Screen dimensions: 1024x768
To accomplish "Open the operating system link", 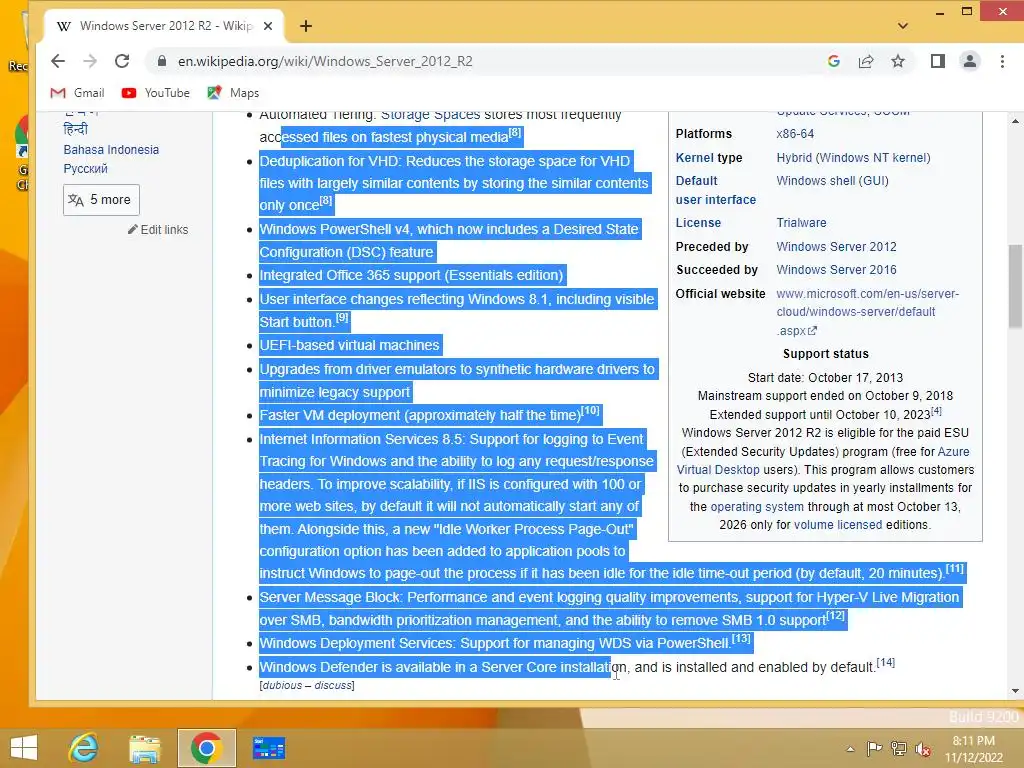I will 756,507.
